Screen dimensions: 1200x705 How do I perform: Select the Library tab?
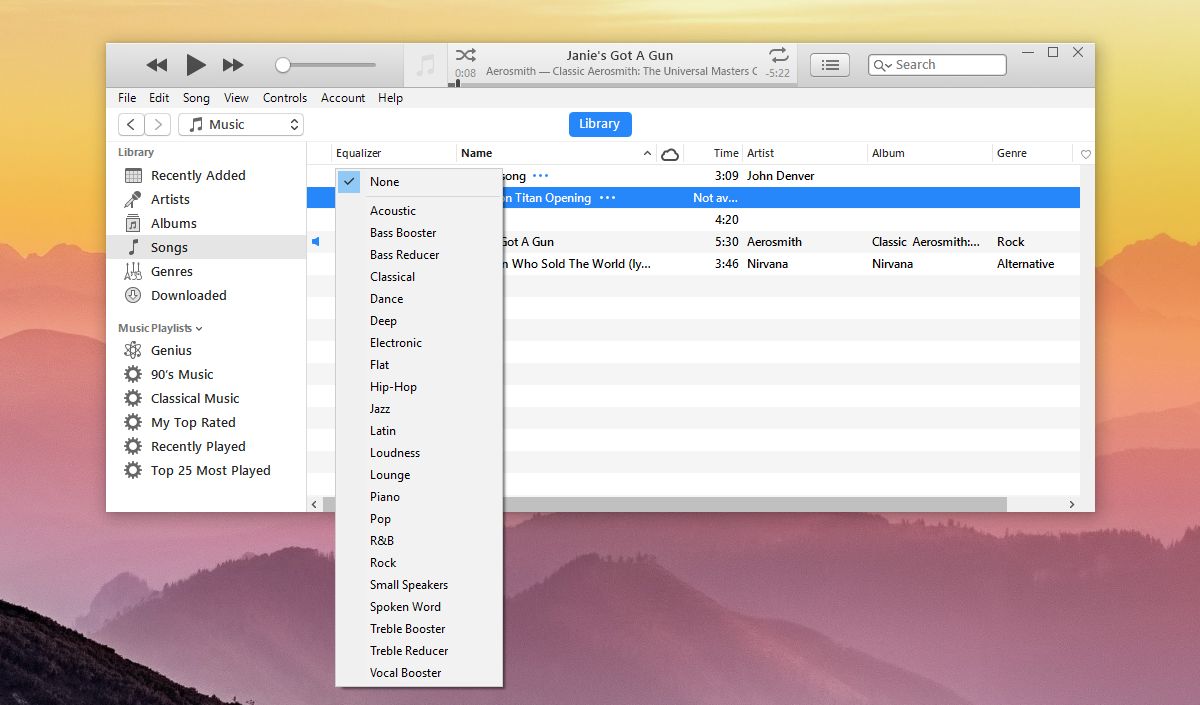[x=599, y=124]
